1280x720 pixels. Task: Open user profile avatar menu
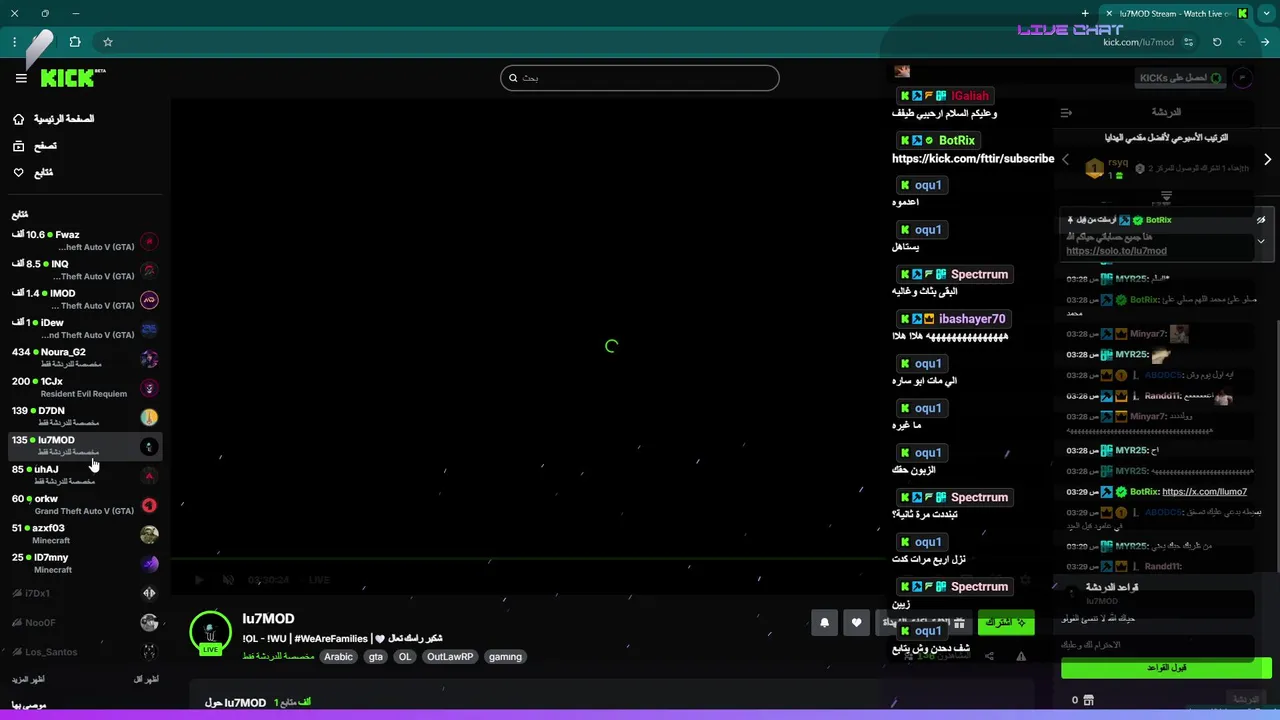click(x=1242, y=78)
